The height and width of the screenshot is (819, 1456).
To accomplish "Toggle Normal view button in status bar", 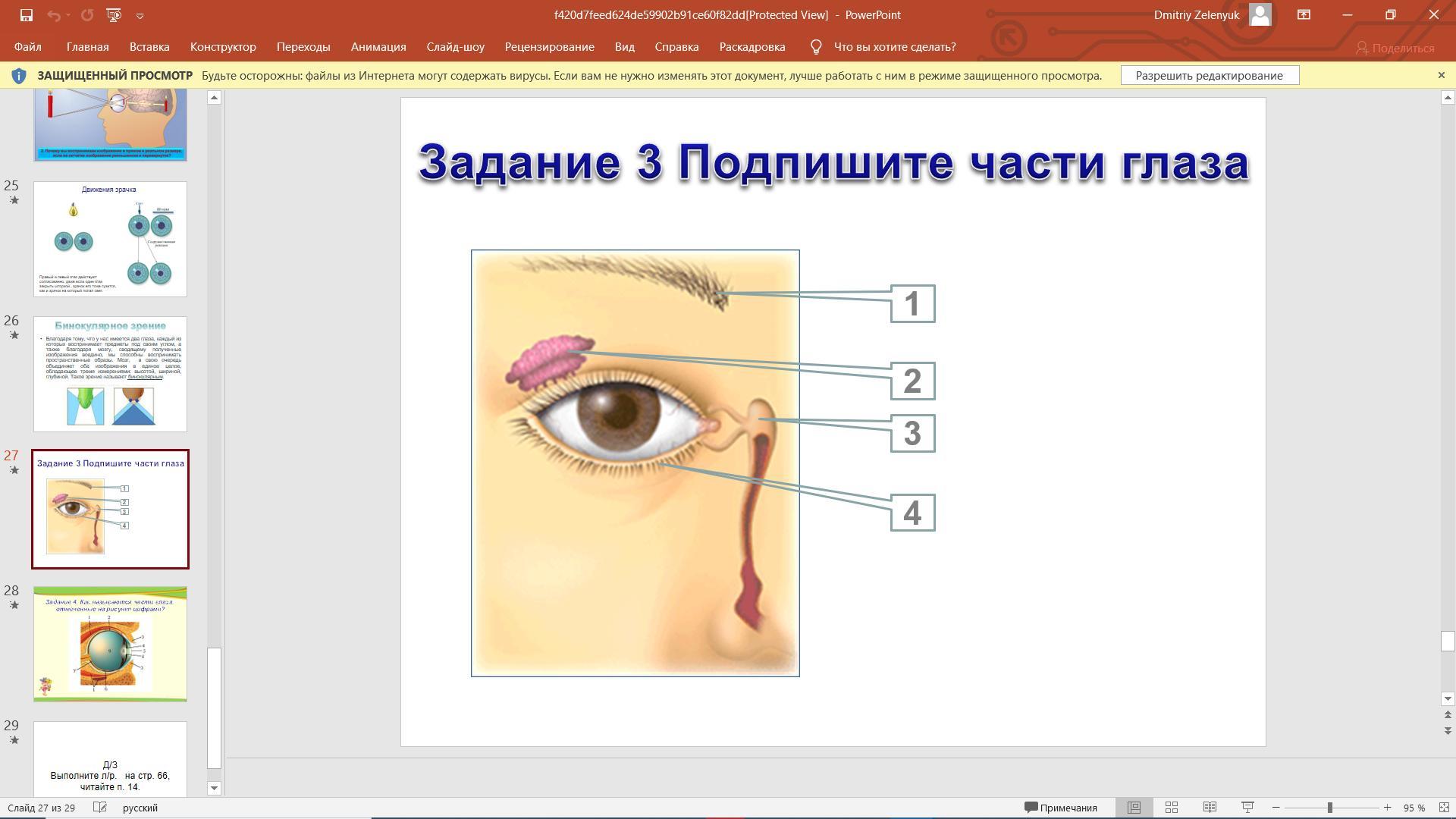I will [1134, 808].
